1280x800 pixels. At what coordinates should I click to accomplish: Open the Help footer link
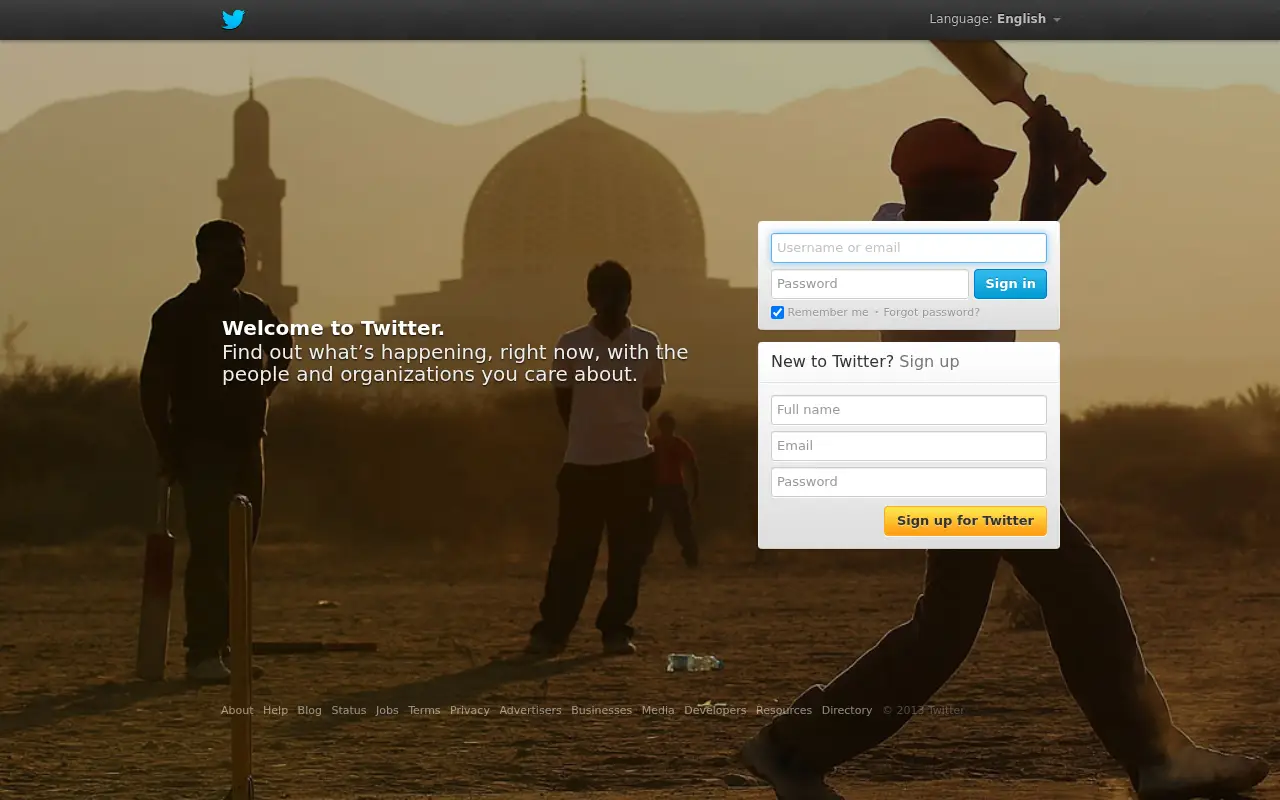[x=275, y=710]
